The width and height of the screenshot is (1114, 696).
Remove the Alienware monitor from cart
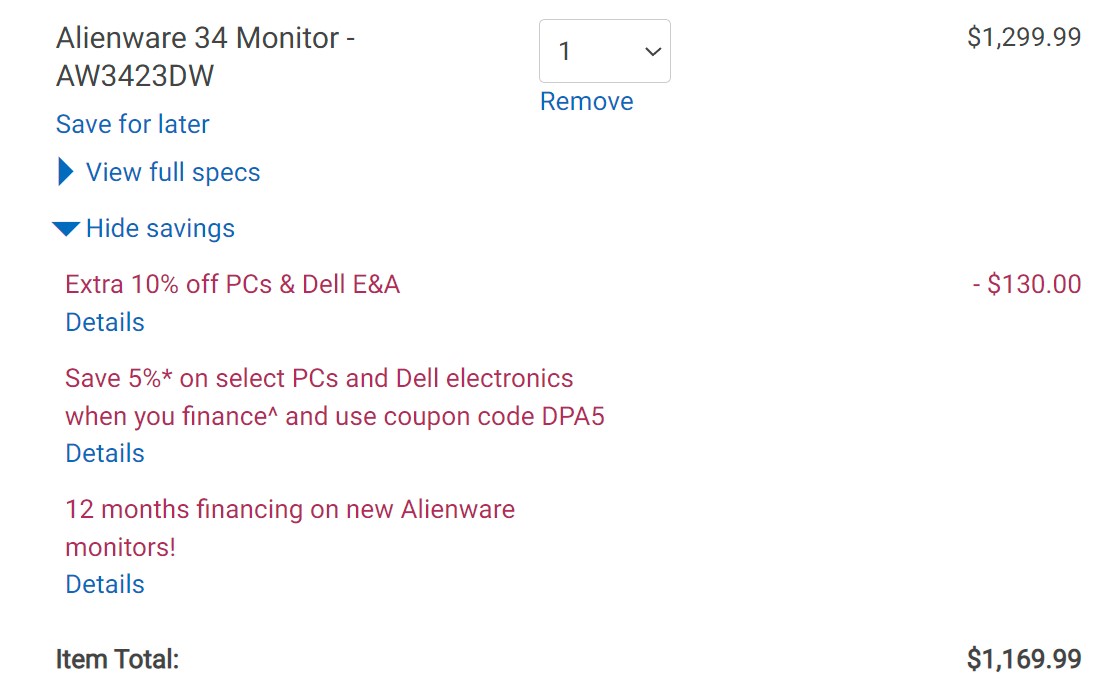(586, 102)
